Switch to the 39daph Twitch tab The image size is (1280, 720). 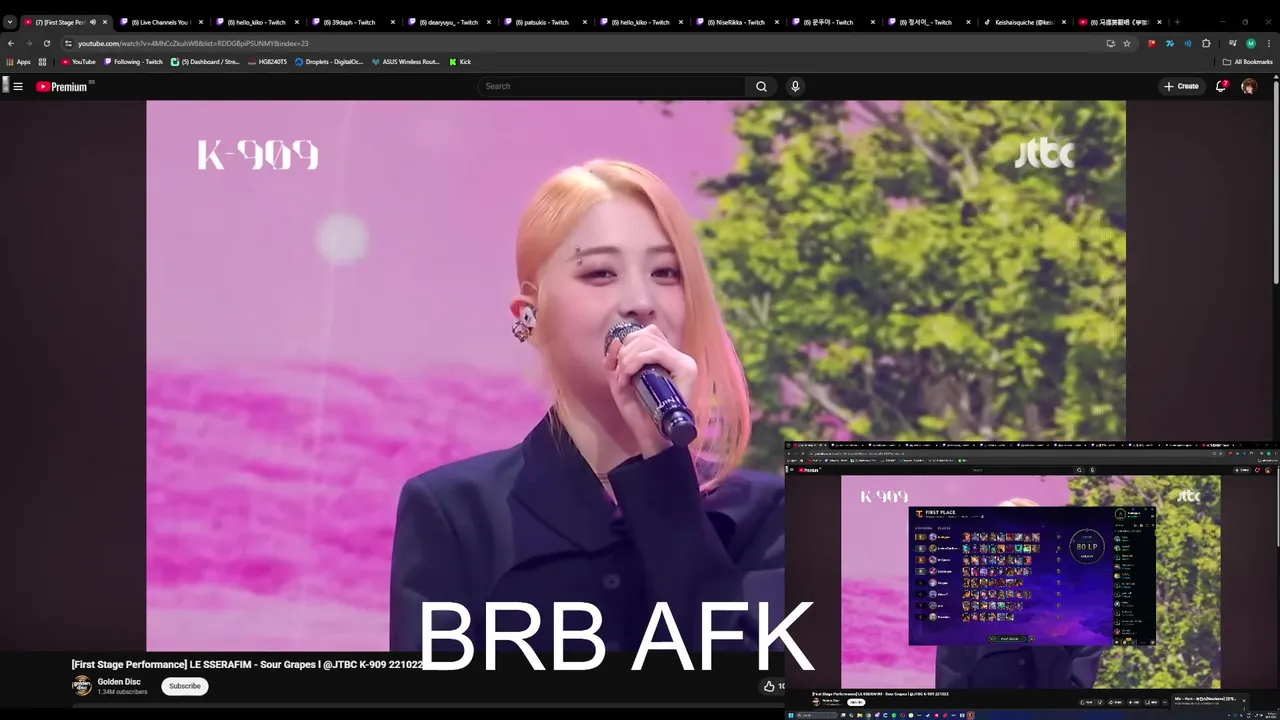tap(352, 22)
